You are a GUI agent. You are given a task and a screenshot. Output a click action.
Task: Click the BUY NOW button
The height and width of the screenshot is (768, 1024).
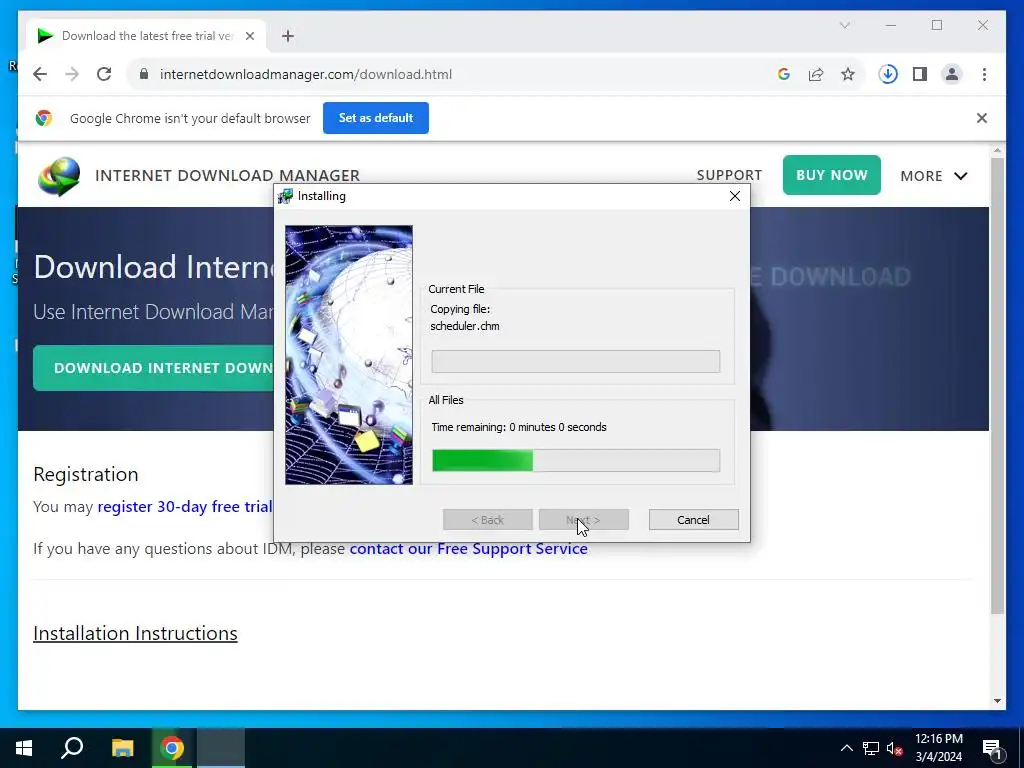(x=831, y=175)
